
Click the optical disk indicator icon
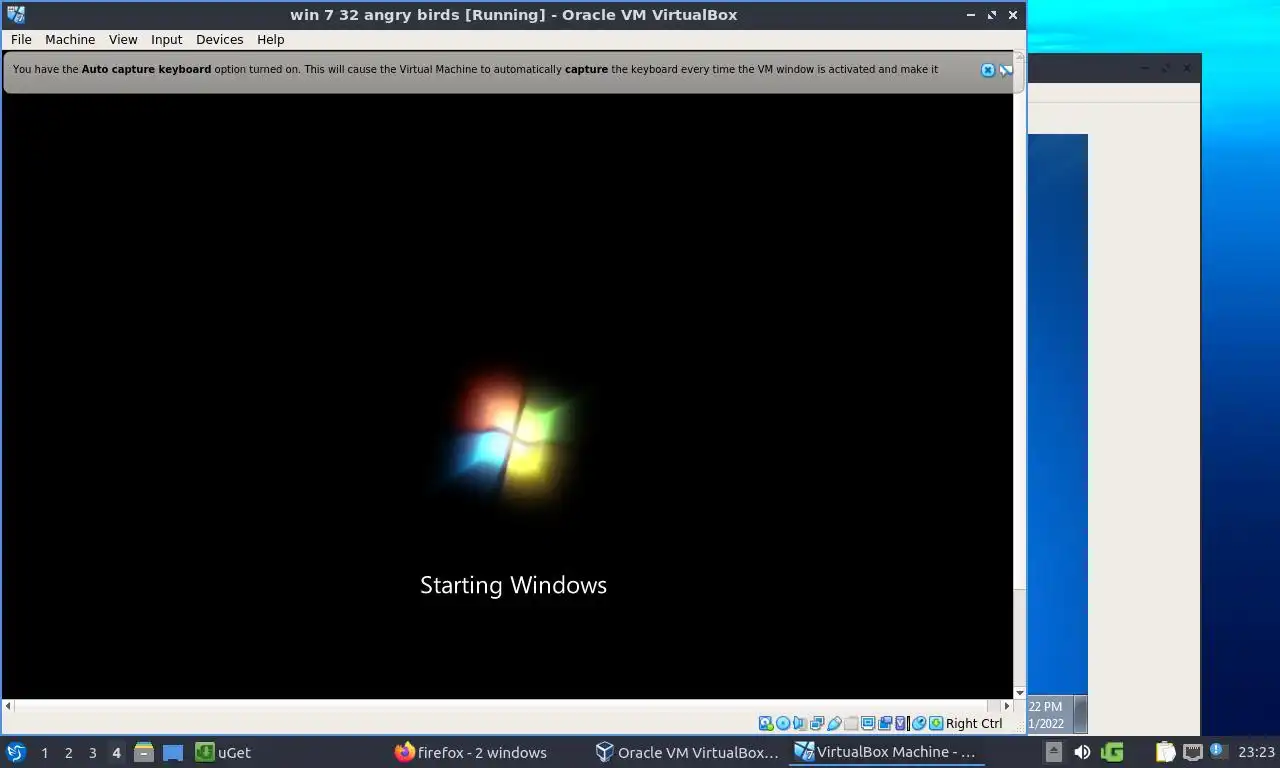click(x=783, y=723)
